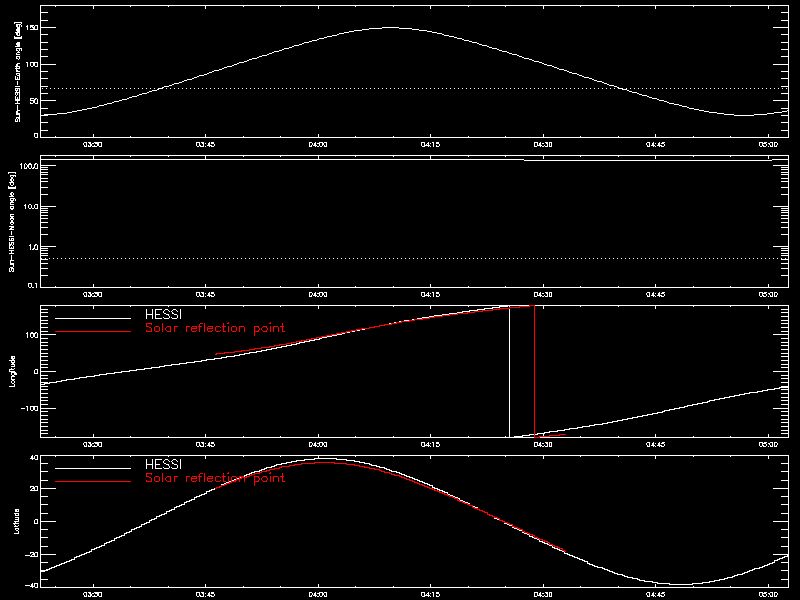
Task: Click '1.0' tick on Sun-HESSI-Noon angle axis
Action: pos(32,247)
